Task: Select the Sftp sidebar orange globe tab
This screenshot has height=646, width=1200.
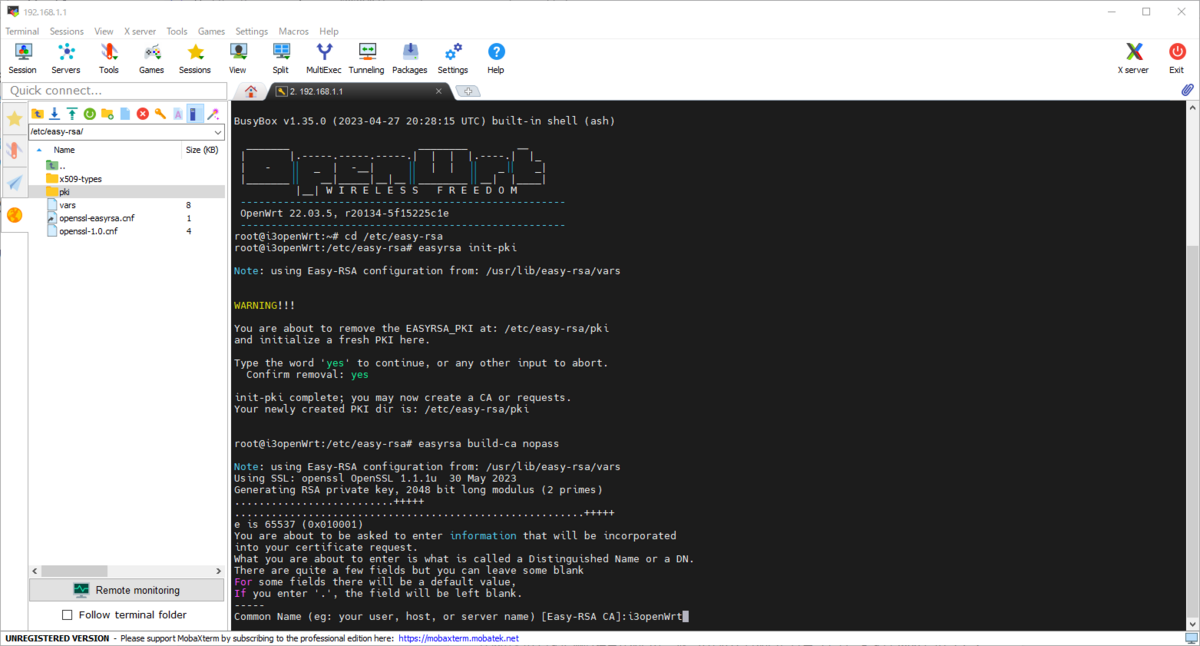Action: click(x=14, y=215)
